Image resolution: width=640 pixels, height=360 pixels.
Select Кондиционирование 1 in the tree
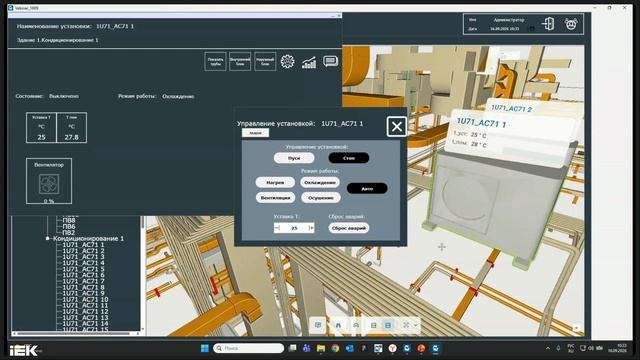point(88,238)
